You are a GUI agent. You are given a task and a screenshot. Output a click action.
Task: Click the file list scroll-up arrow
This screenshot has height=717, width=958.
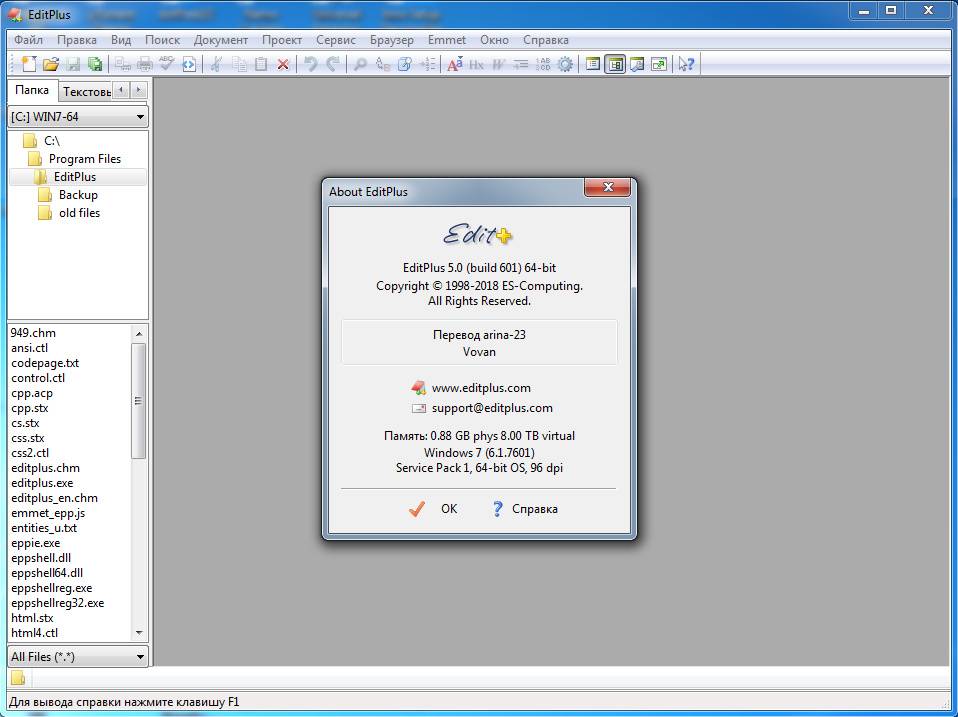(139, 333)
